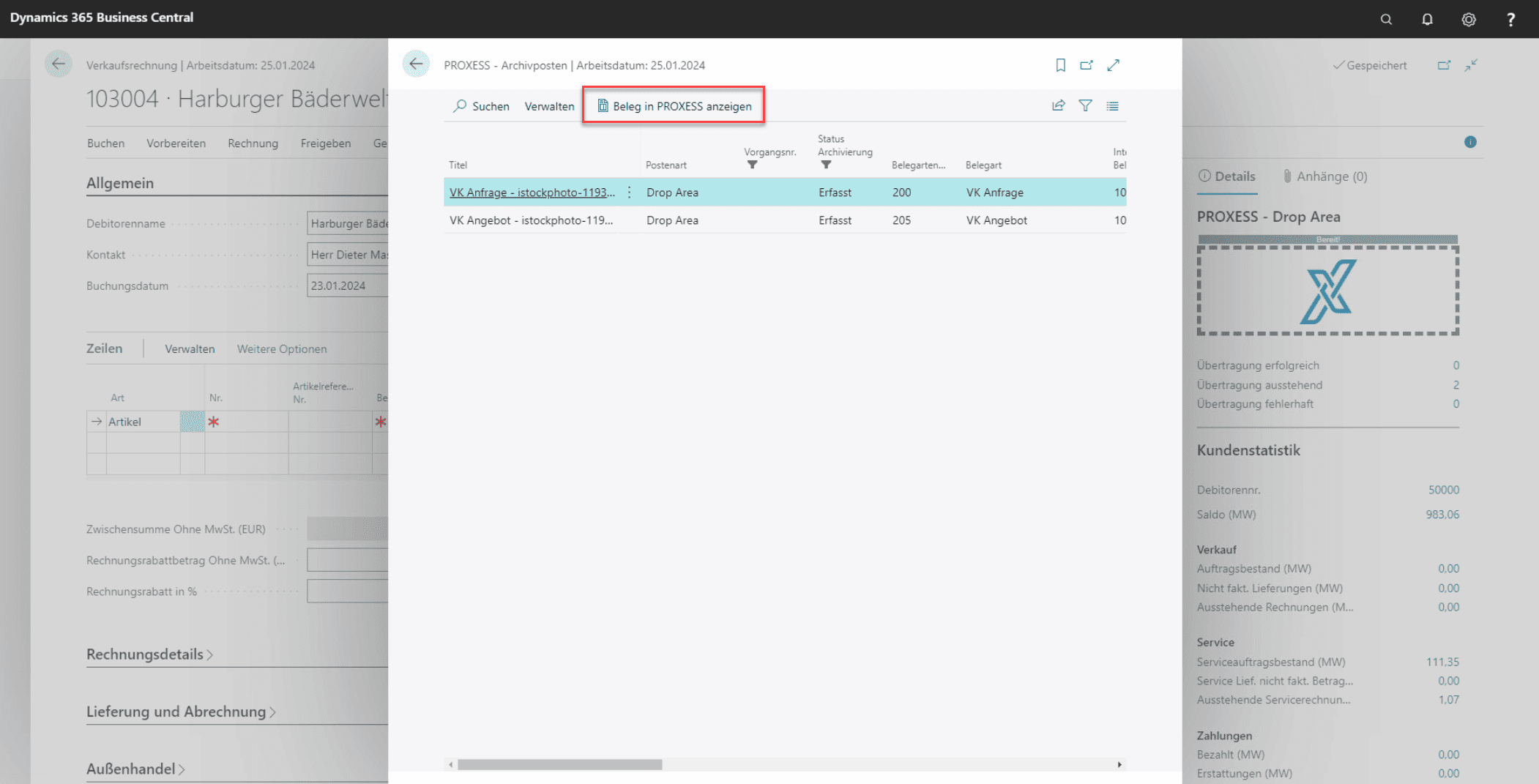Click left arrow of horizontal scrollbar
Viewport: 1539px width, 784px height.
pos(450,764)
